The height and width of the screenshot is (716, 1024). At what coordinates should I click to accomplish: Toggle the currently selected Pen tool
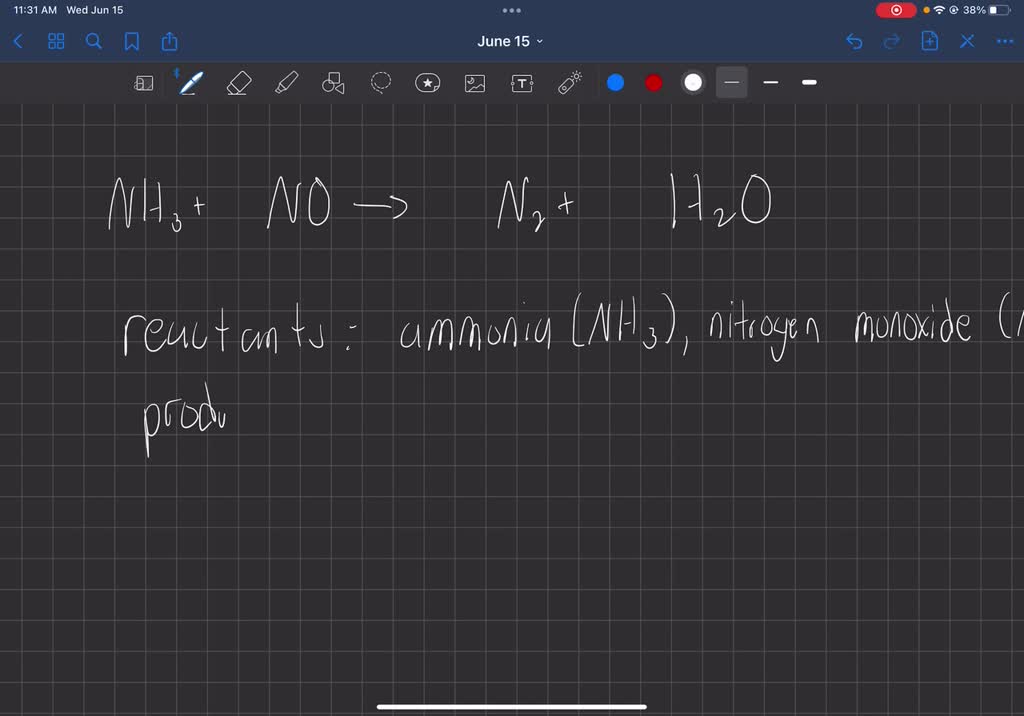click(x=190, y=83)
